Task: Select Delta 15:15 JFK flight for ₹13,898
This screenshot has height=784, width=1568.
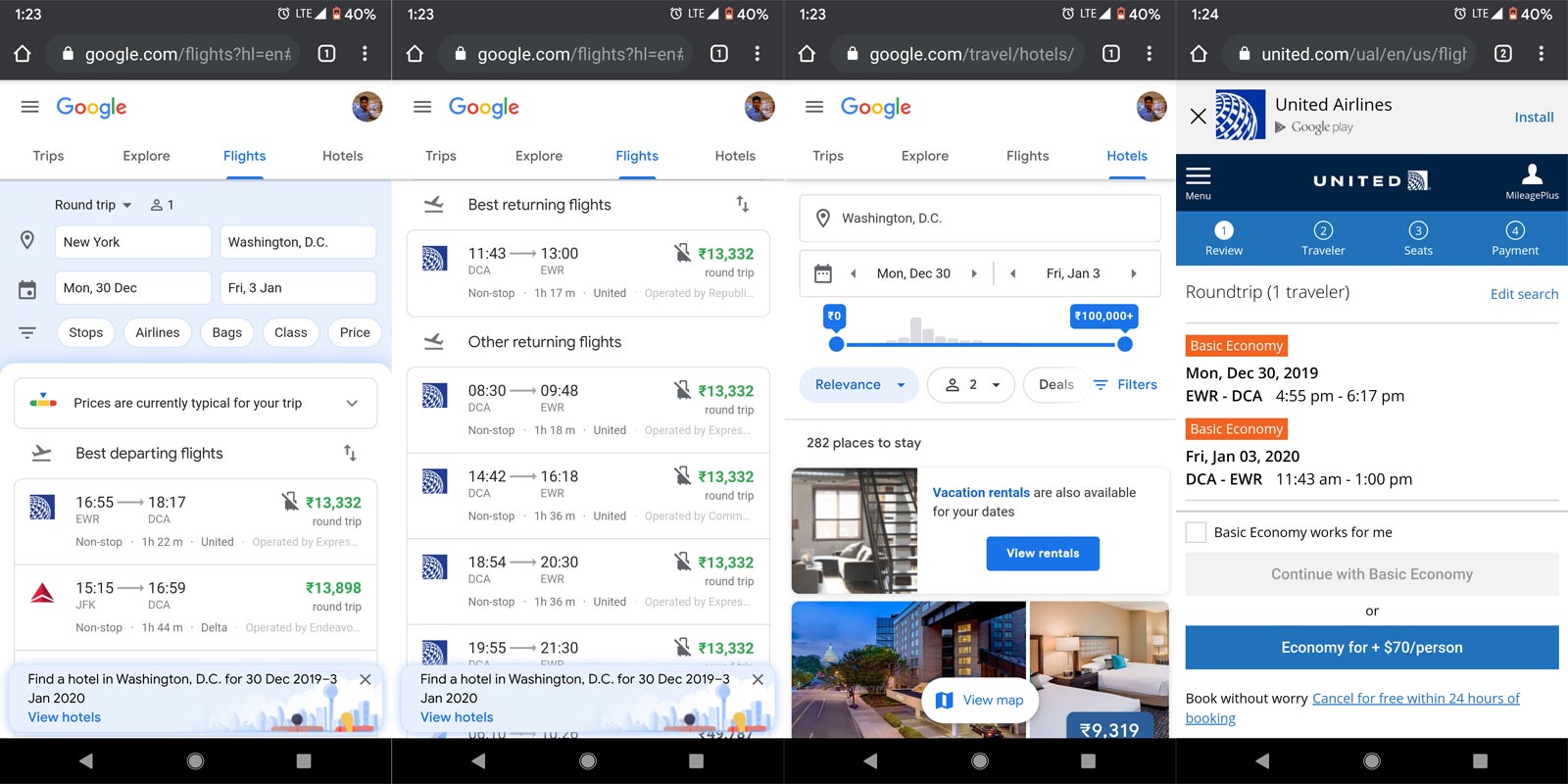Action: pyautogui.click(x=196, y=607)
